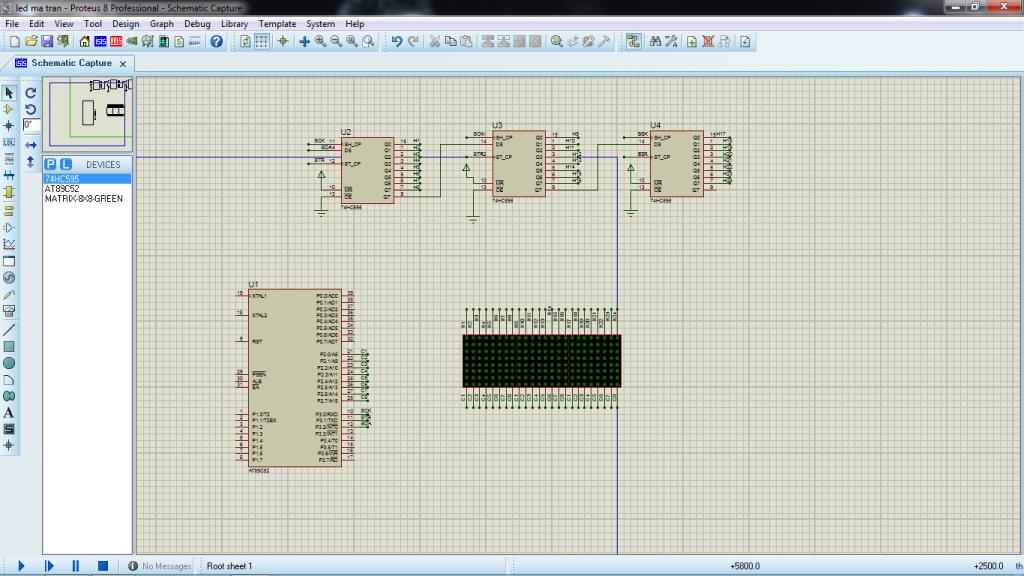Save the design with the floppy disk icon
1024x576 pixels.
click(x=47, y=42)
